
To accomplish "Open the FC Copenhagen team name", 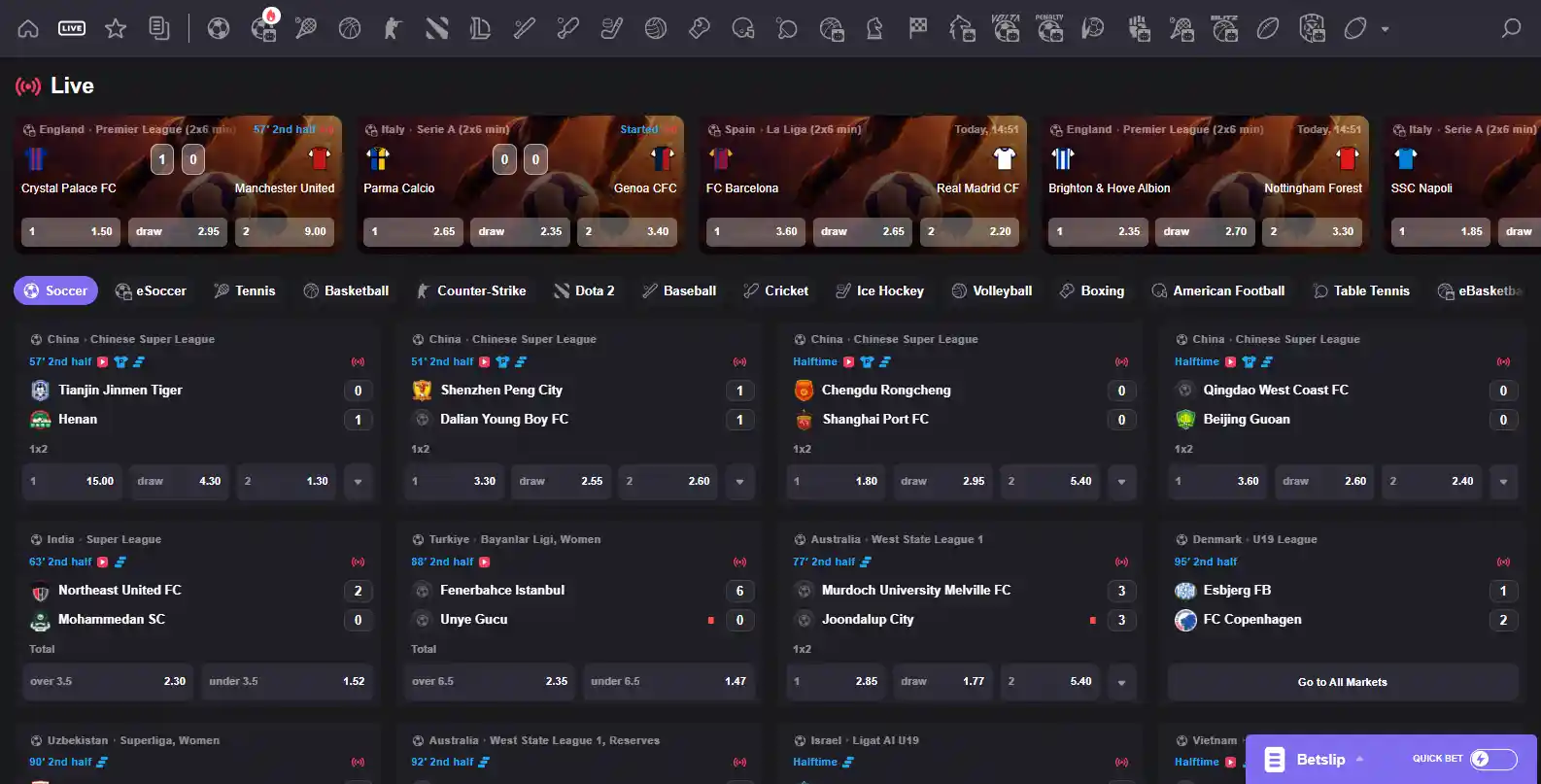I will coord(1252,619).
